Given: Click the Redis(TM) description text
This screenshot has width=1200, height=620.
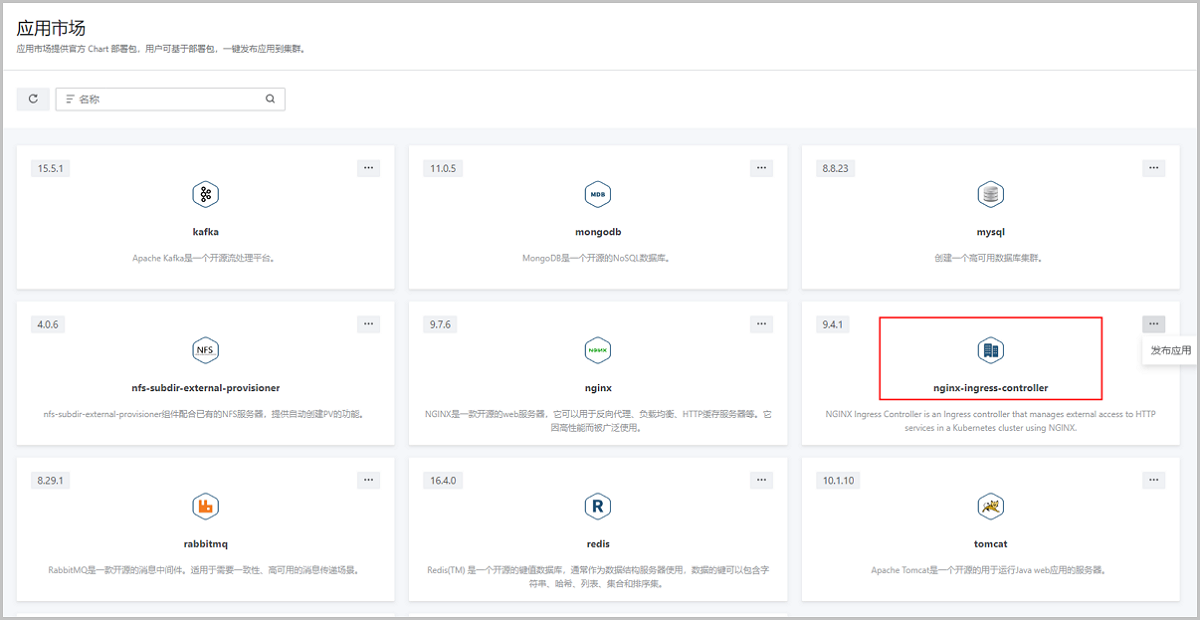Looking at the screenshot, I should click(597, 576).
